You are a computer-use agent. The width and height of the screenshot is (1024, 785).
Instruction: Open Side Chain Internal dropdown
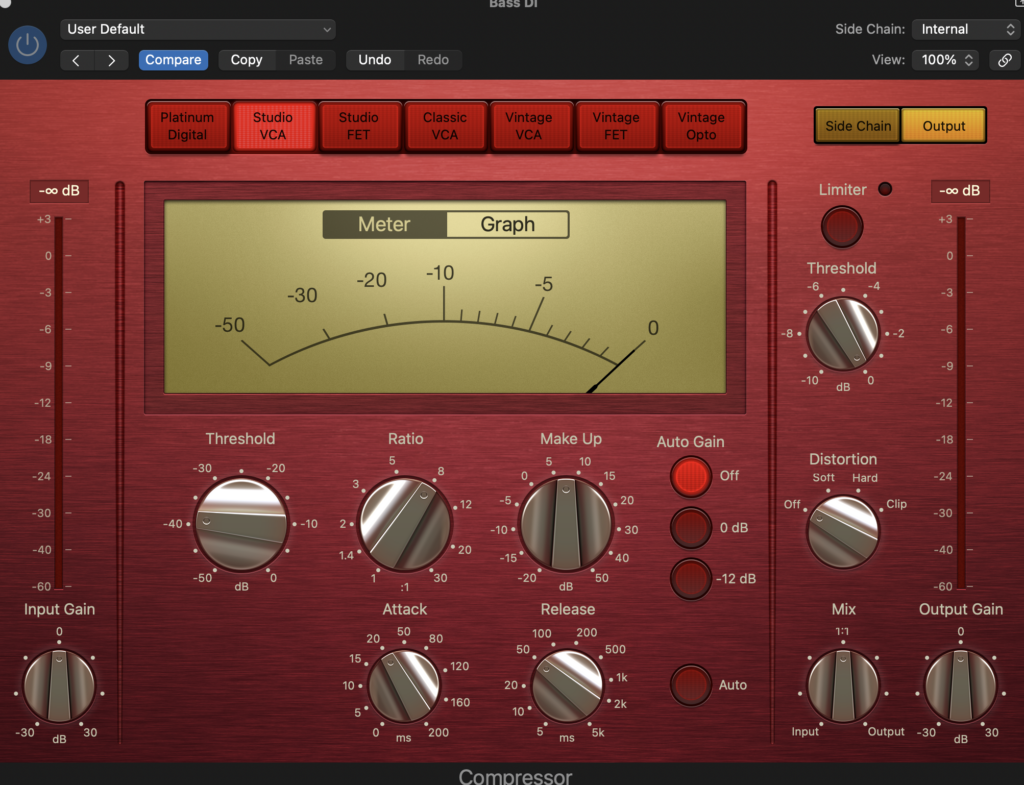pyautogui.click(x=965, y=29)
